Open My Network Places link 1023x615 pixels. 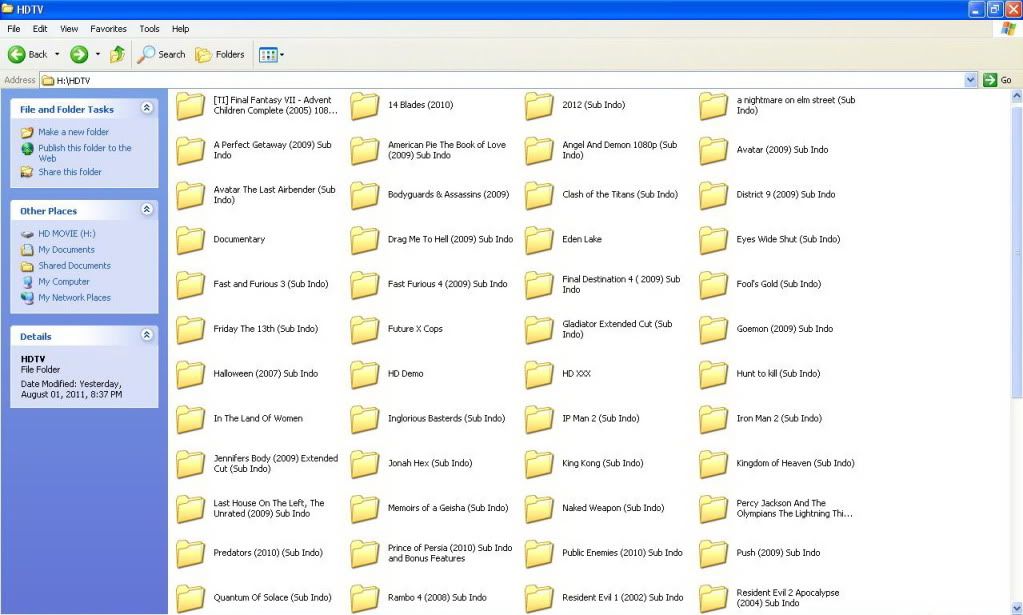(74, 298)
